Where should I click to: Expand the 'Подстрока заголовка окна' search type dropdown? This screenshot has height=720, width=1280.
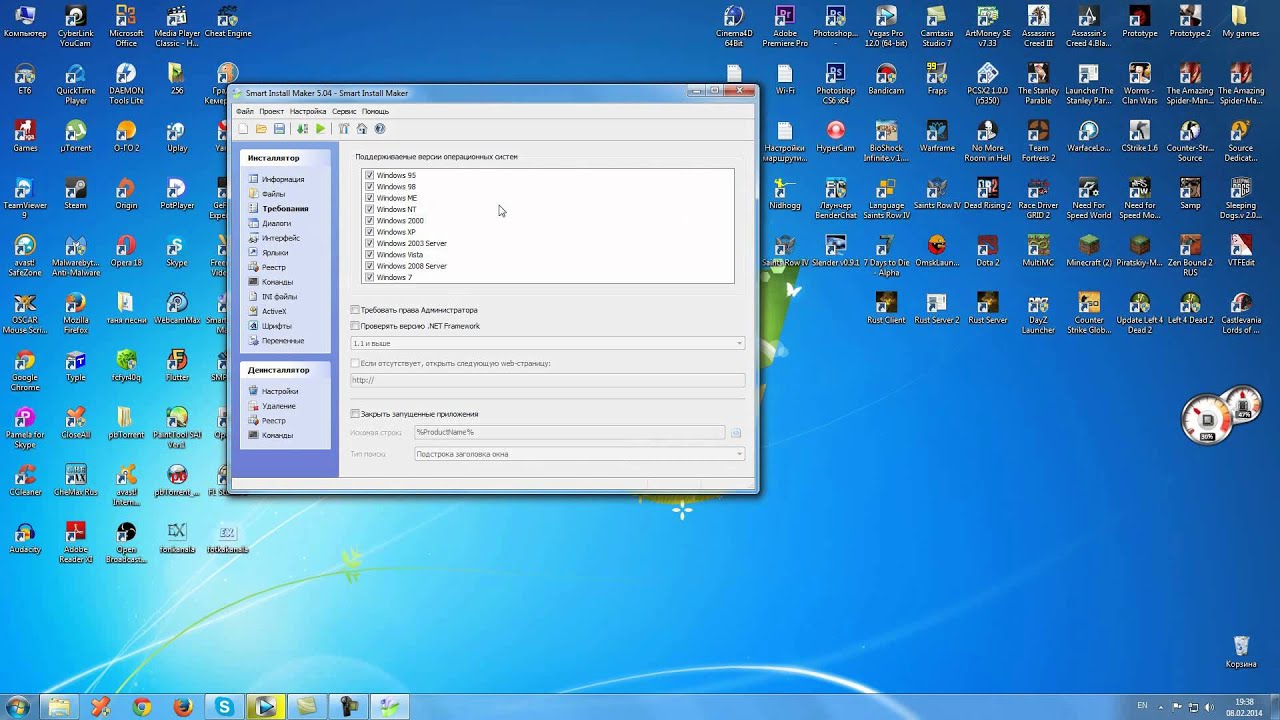(739, 454)
